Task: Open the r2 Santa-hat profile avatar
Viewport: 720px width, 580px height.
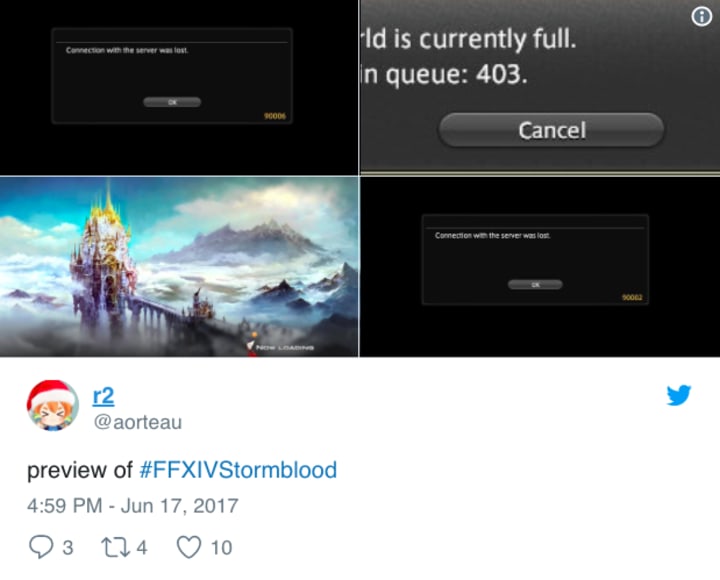Action: click(53, 406)
